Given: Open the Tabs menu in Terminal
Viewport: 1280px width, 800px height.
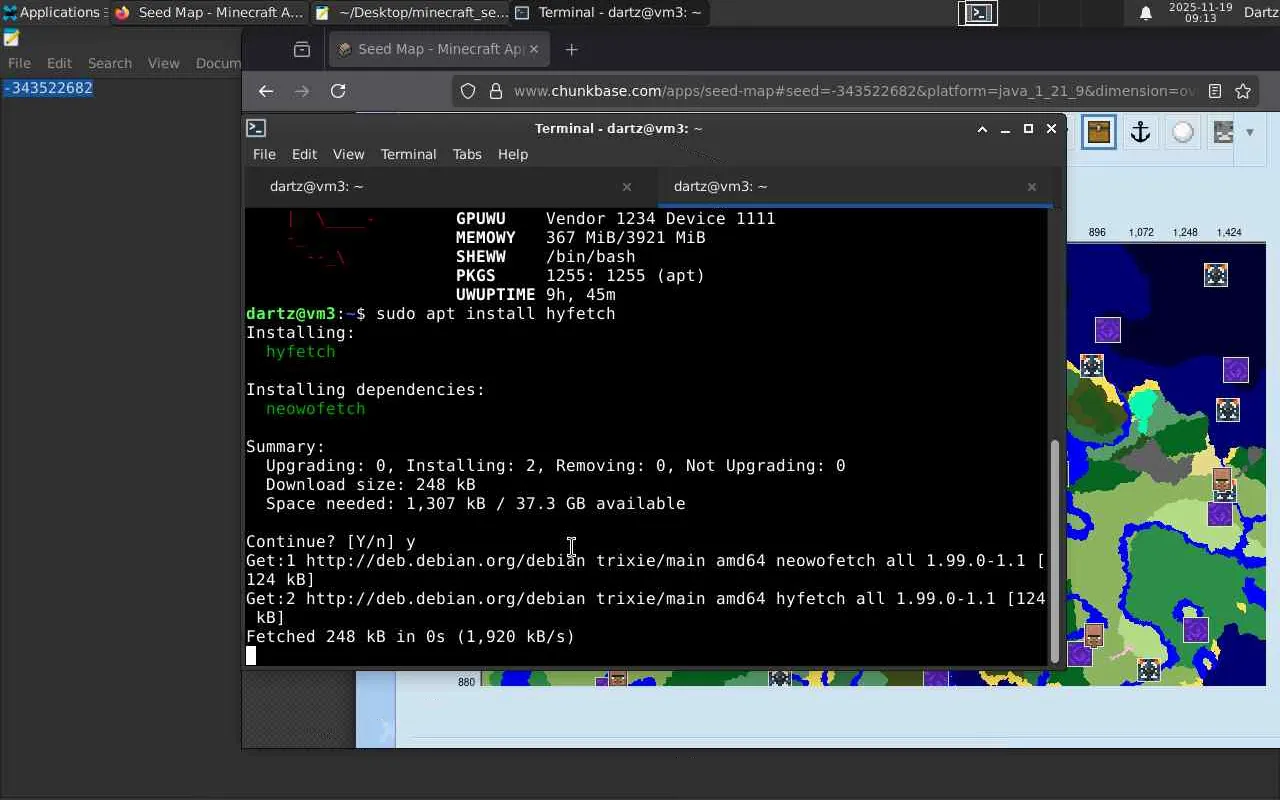Looking at the screenshot, I should (x=467, y=154).
